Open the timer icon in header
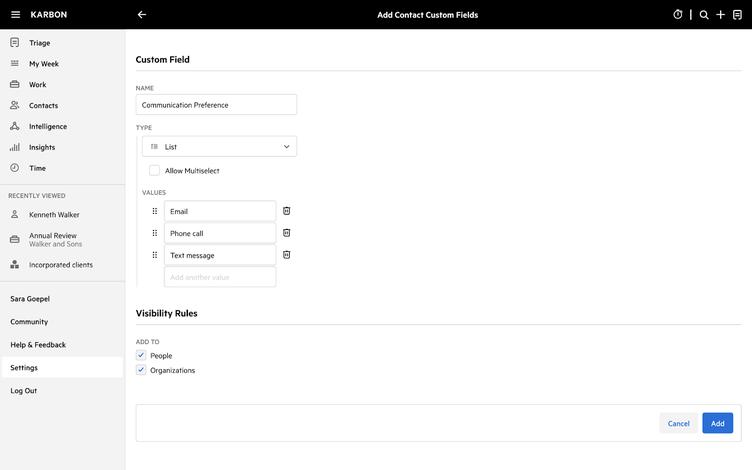The height and width of the screenshot is (470, 752). point(678,15)
